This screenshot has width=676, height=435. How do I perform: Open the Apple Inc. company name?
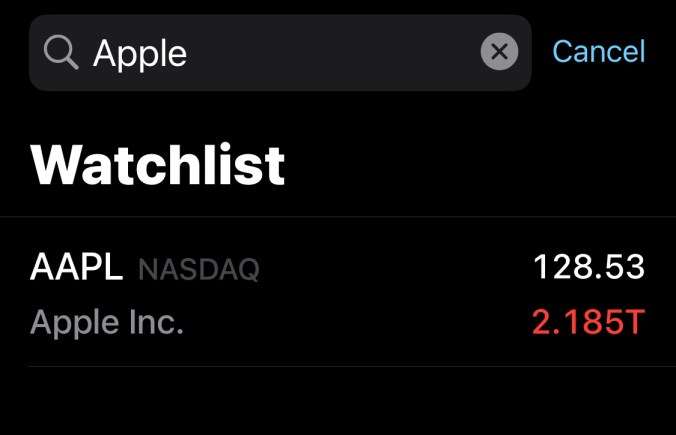tap(107, 323)
